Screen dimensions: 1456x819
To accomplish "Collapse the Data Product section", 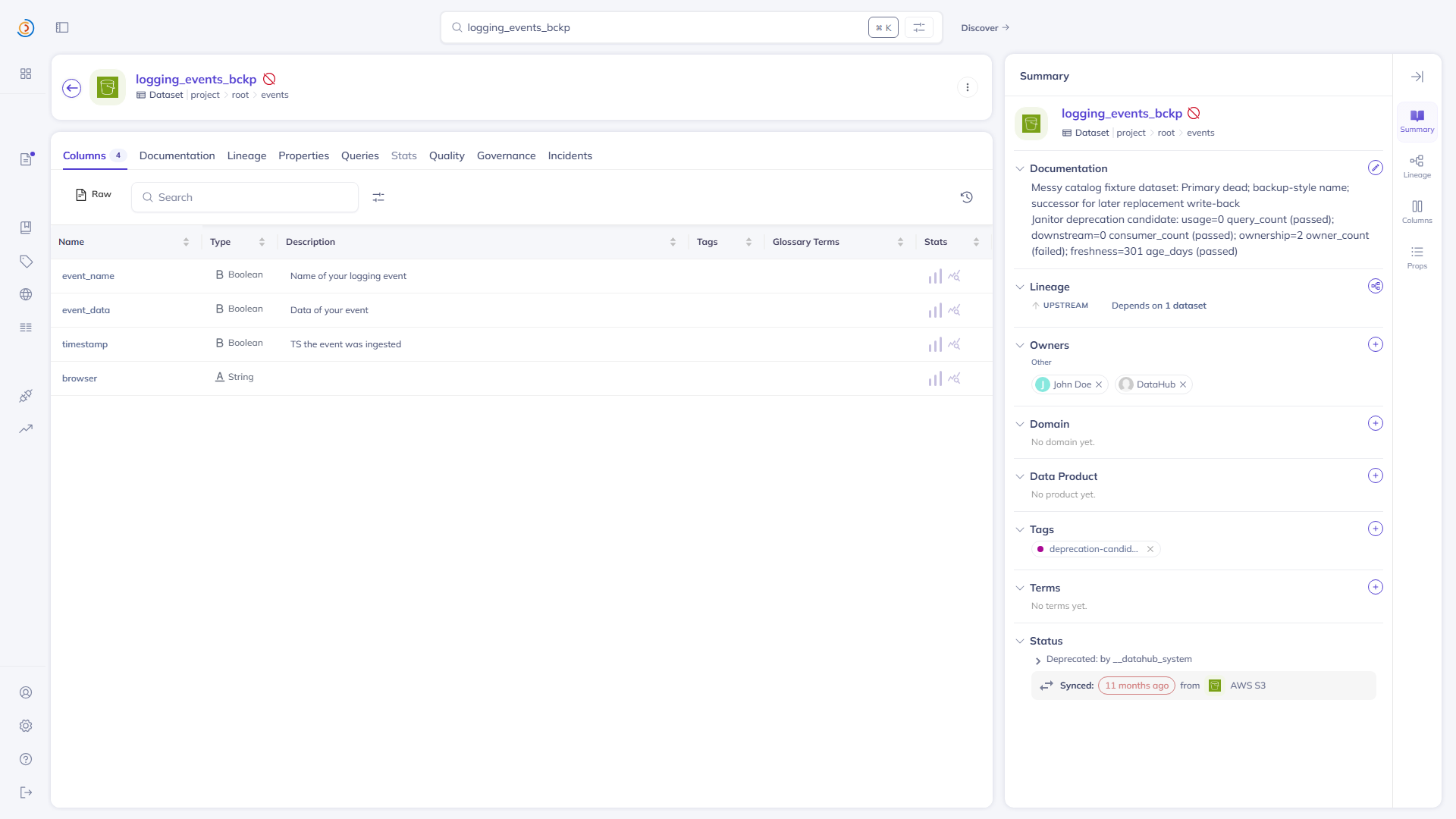I will click(1020, 476).
